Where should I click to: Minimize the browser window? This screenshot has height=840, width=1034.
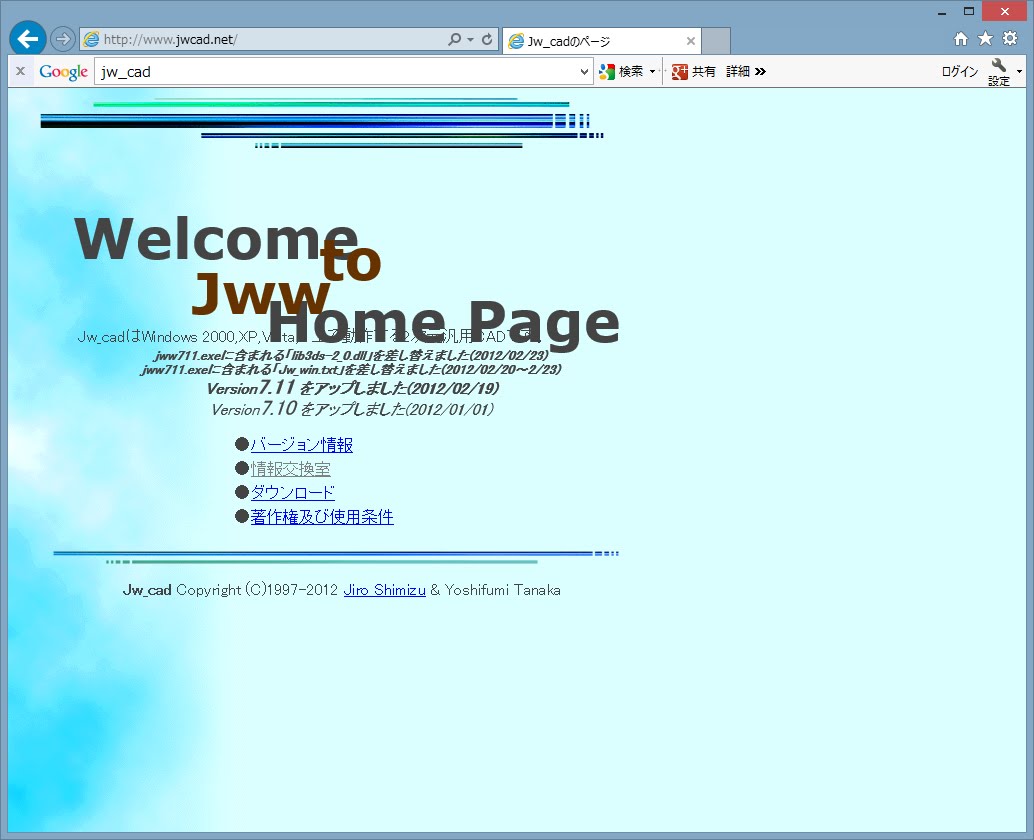942,12
